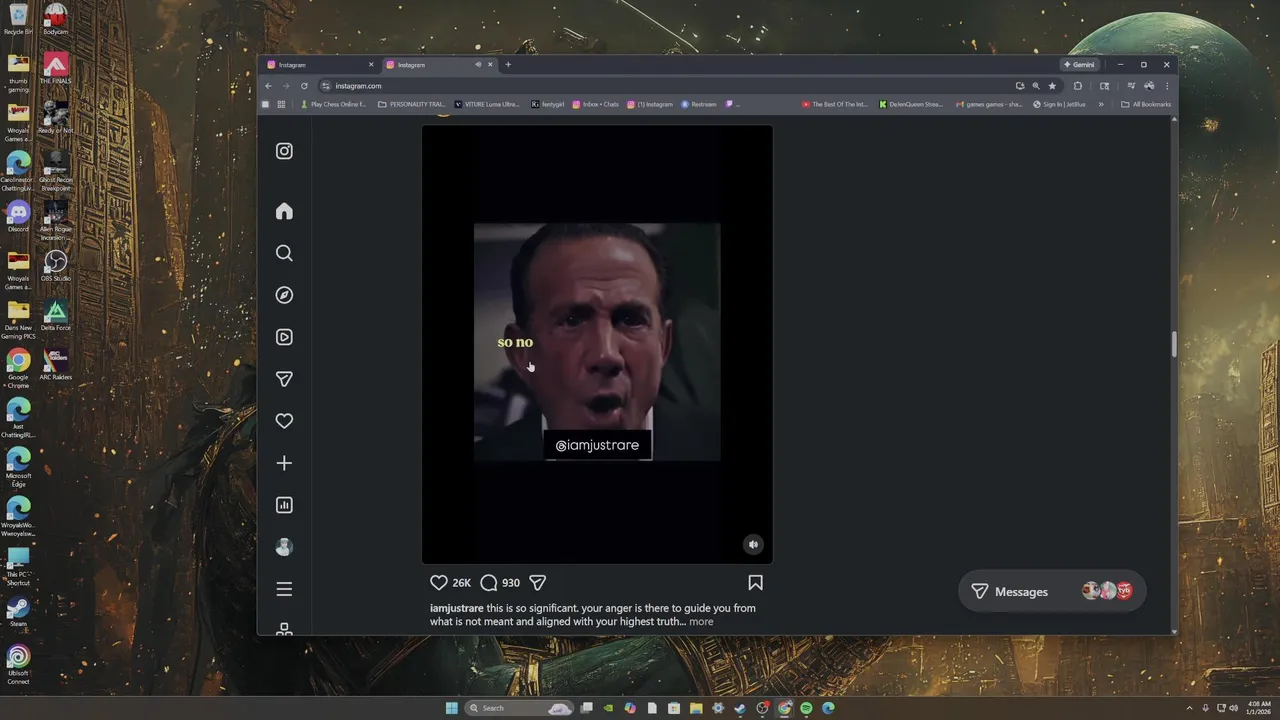Toggle the video sound speaker button

(x=753, y=544)
